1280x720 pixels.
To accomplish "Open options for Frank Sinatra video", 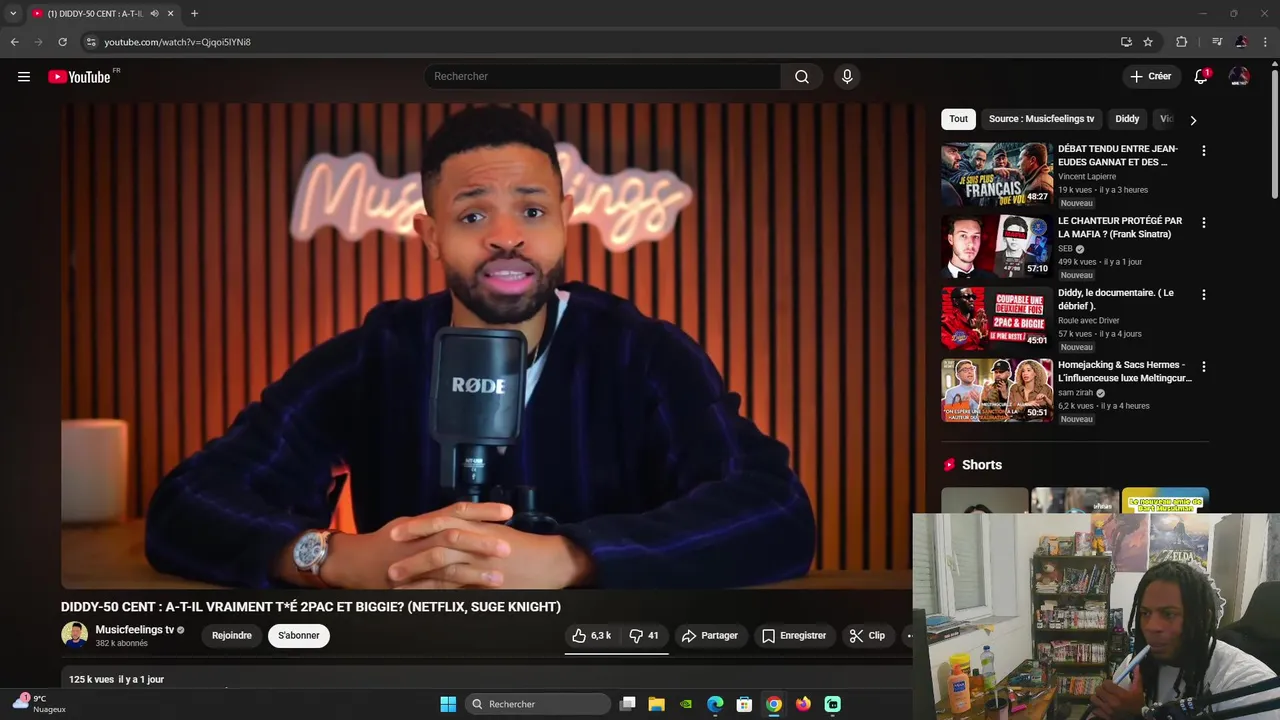I will tap(1203, 223).
